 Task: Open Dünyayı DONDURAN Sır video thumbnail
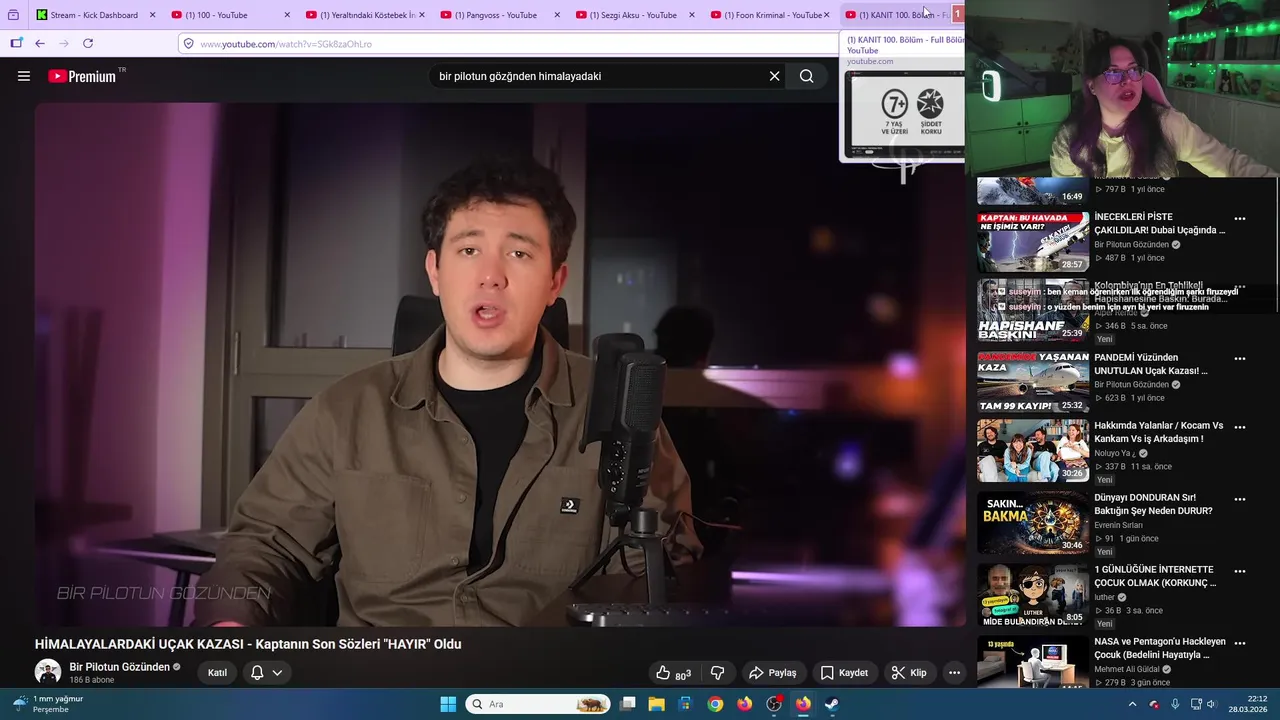pos(1033,522)
